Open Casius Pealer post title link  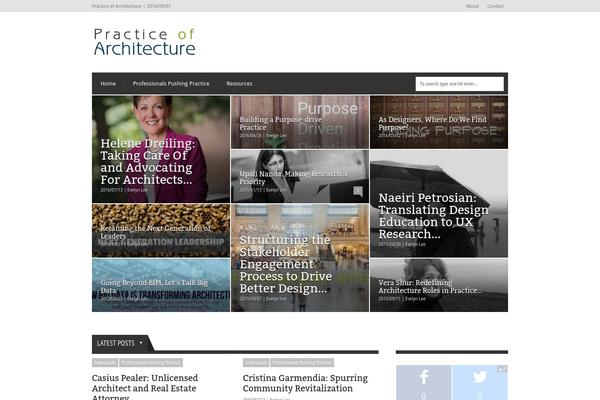(145, 388)
